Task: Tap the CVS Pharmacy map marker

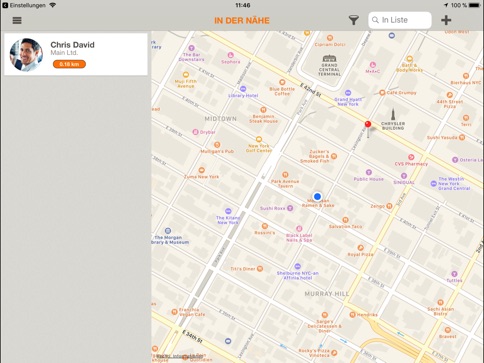Action: coord(411,157)
